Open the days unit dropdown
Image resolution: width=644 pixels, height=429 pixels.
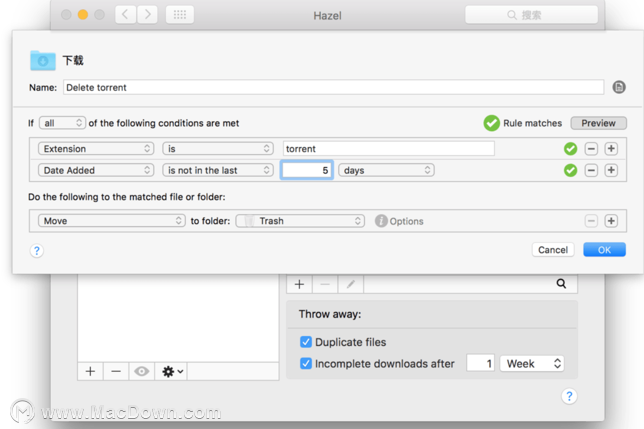click(x=386, y=170)
